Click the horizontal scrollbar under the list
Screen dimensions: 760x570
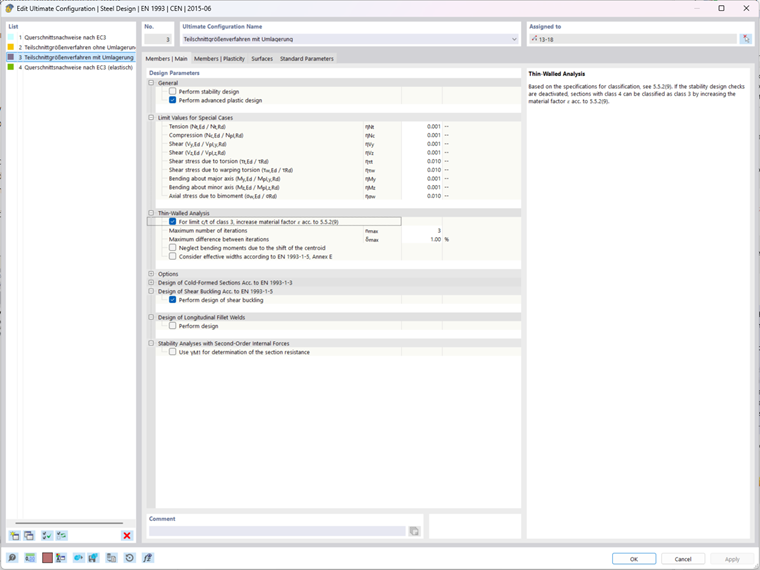[x=69, y=523]
